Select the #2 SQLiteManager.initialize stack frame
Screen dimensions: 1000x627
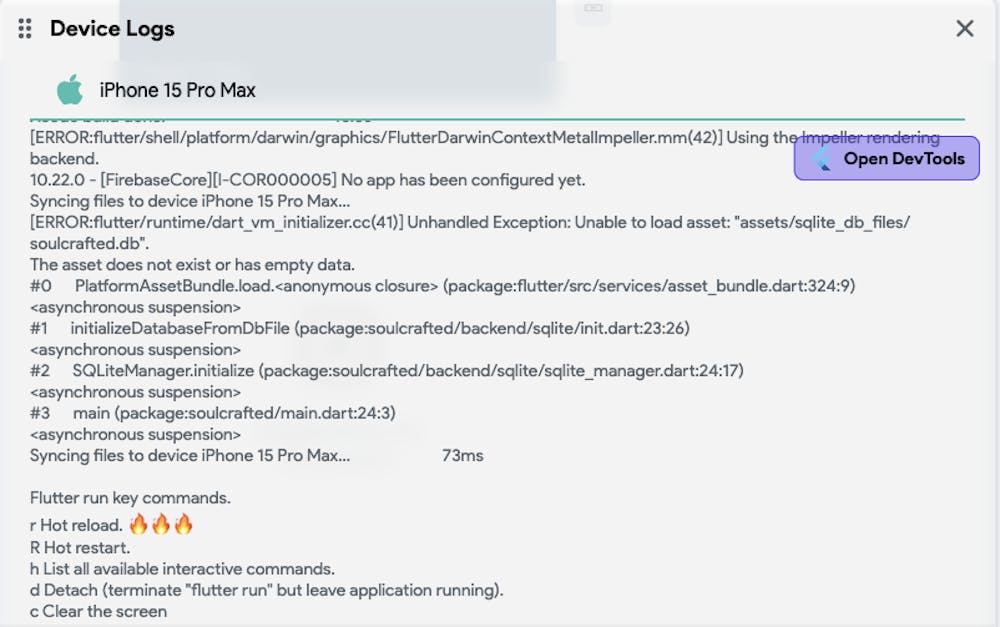point(386,371)
